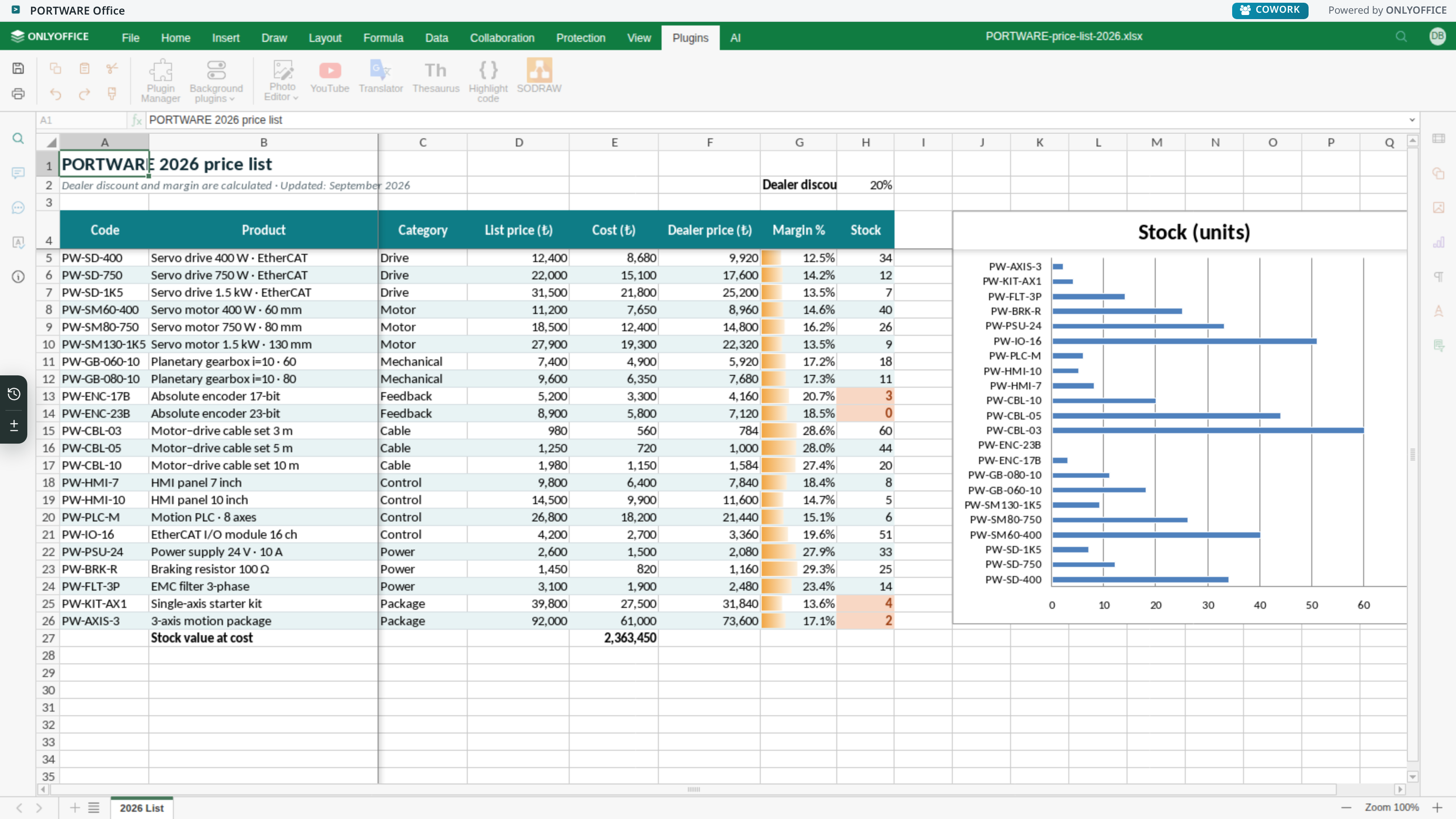Zoom in with the plus button
The width and height of the screenshot is (1456, 819).
click(x=1437, y=808)
